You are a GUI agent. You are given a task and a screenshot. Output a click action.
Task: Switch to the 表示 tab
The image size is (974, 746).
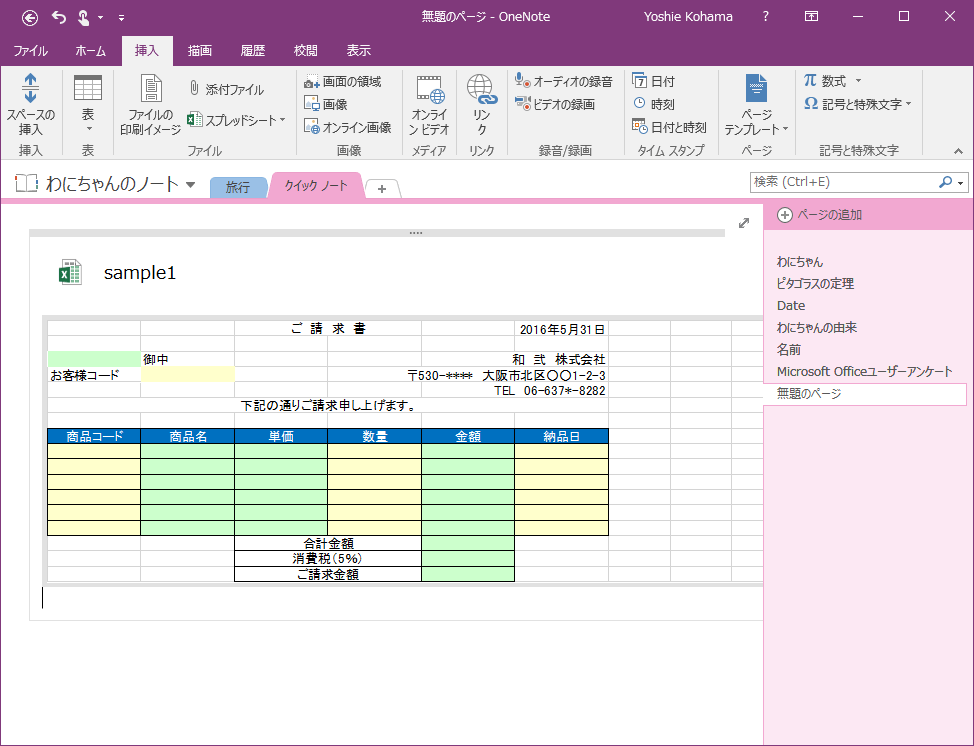pyautogui.click(x=358, y=51)
